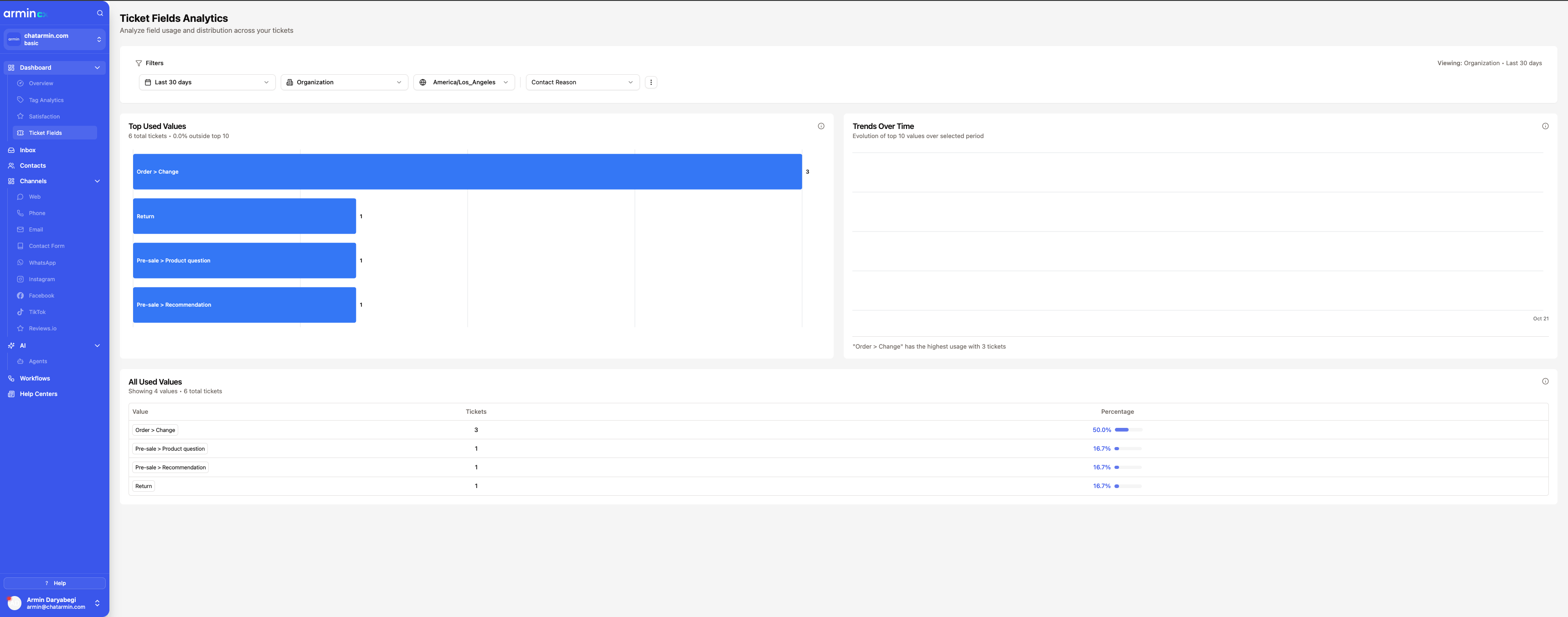Collapse the Channels section
The height and width of the screenshot is (617, 1568).
click(97, 181)
